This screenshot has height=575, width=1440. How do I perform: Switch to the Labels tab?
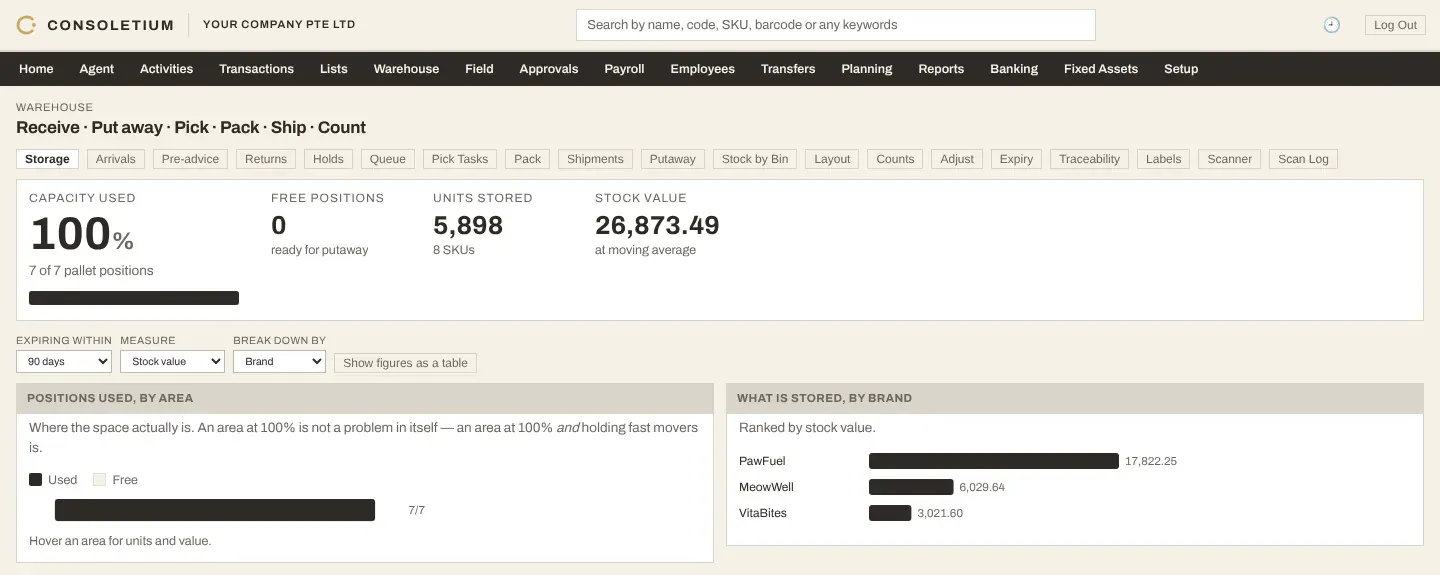pyautogui.click(x=1164, y=159)
